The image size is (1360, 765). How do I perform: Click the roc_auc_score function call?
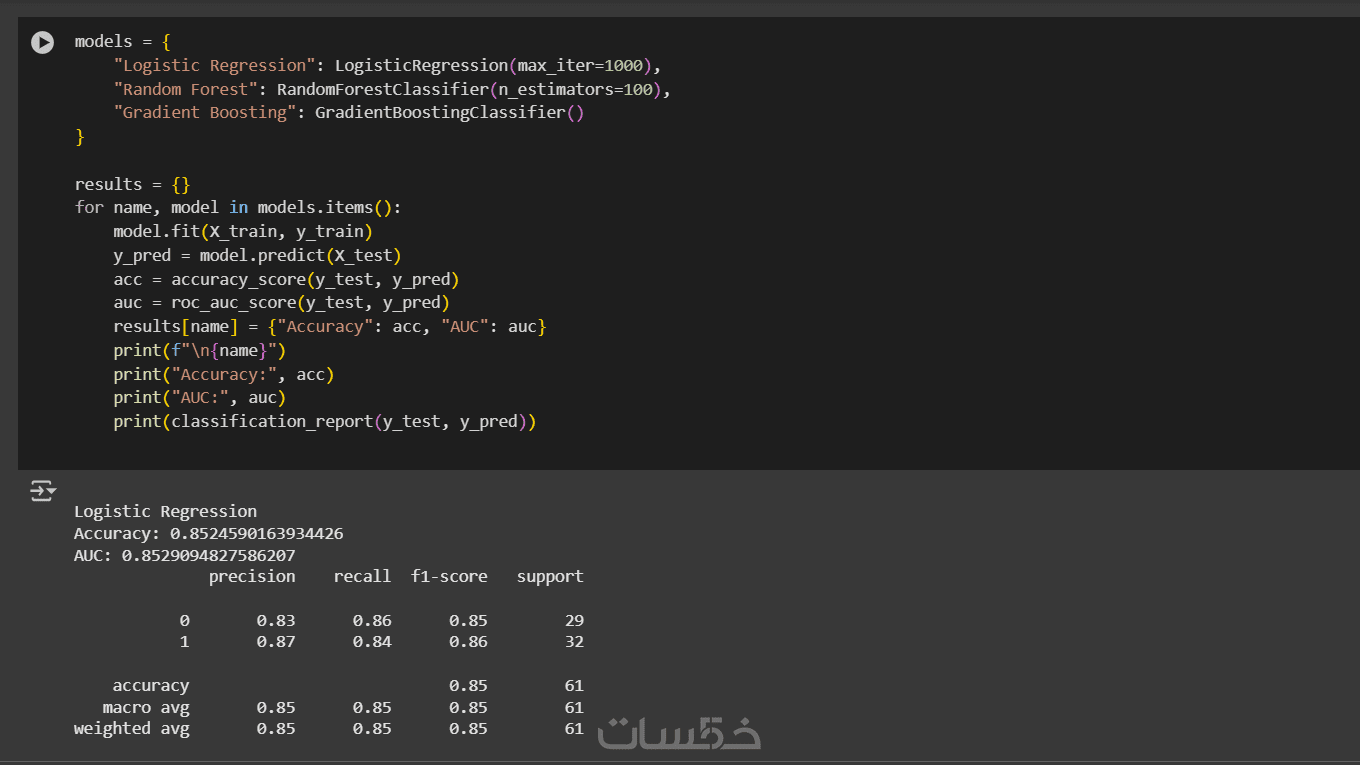pyautogui.click(x=232, y=303)
